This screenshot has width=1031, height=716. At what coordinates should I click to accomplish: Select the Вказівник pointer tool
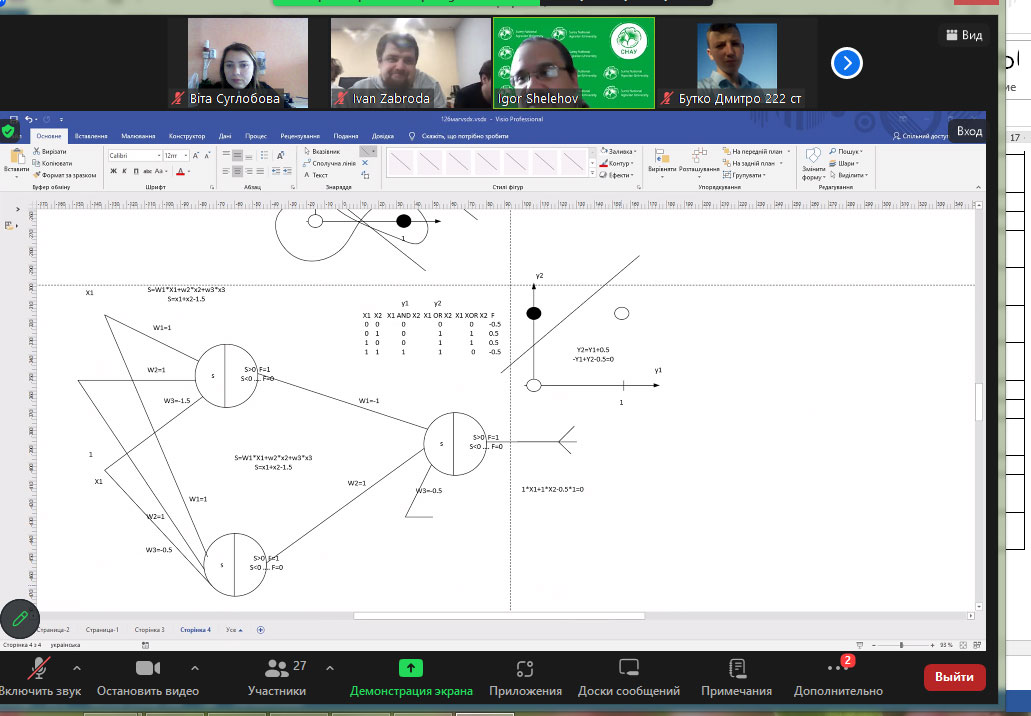click(x=326, y=151)
